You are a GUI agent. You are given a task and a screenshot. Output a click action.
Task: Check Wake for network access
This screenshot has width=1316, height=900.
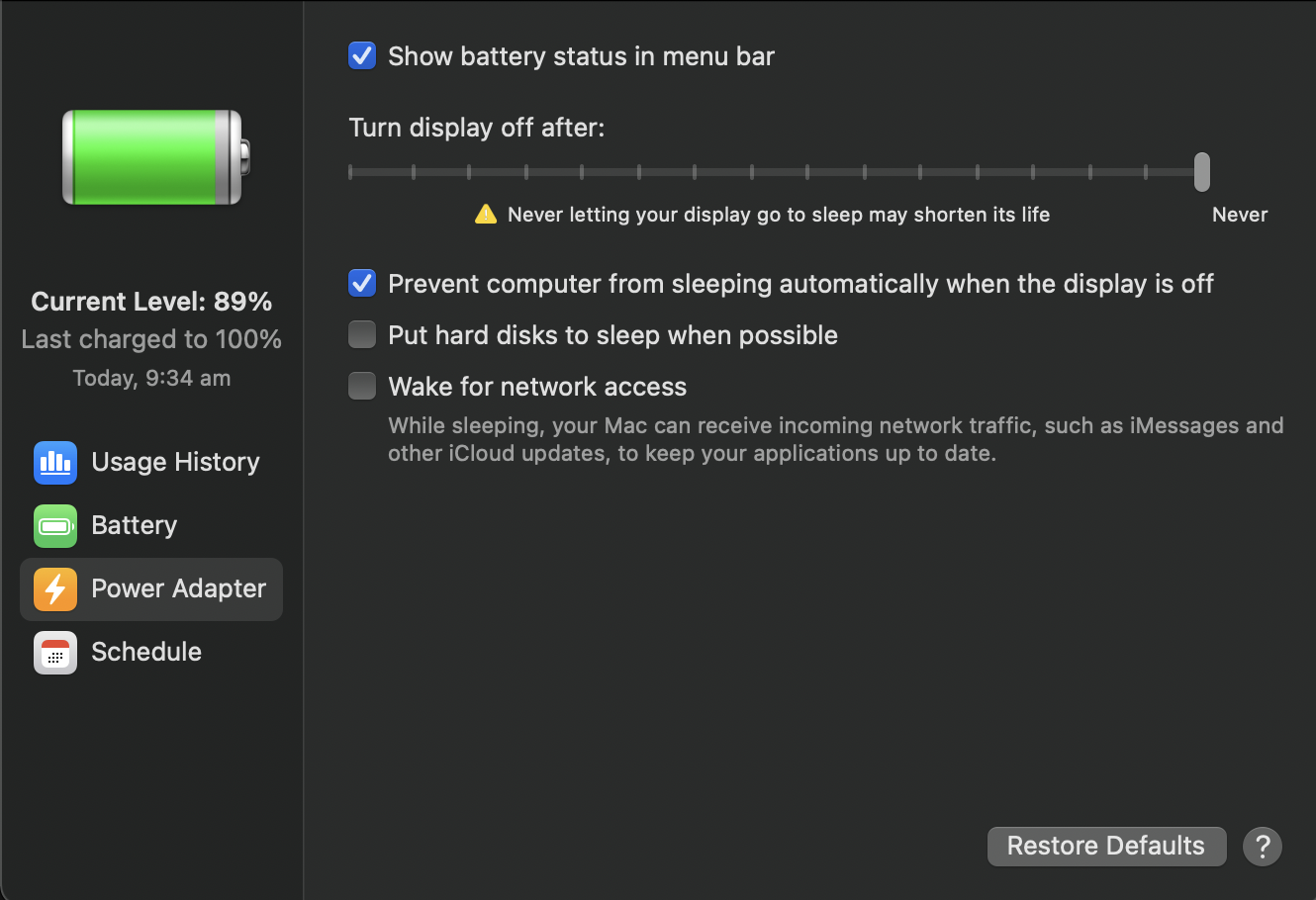tap(362, 387)
